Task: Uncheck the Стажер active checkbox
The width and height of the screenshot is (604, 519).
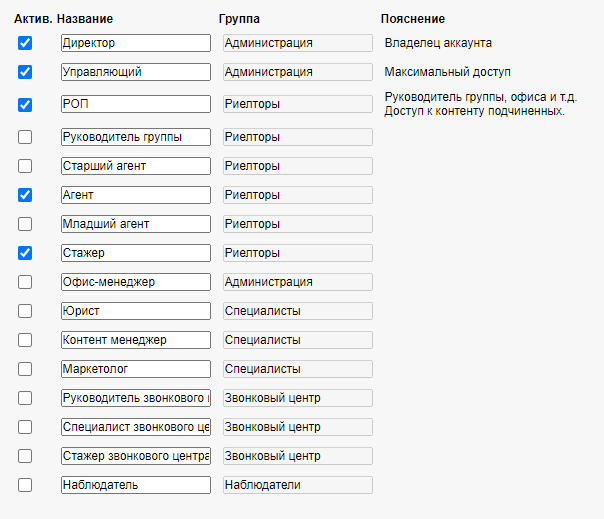Action: pos(25,253)
